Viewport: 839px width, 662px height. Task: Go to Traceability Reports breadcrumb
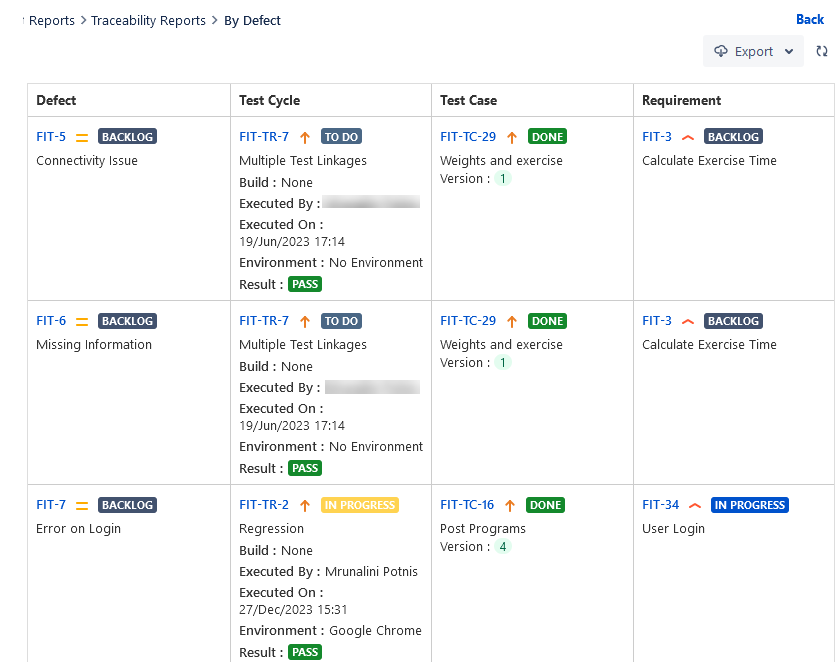(148, 20)
